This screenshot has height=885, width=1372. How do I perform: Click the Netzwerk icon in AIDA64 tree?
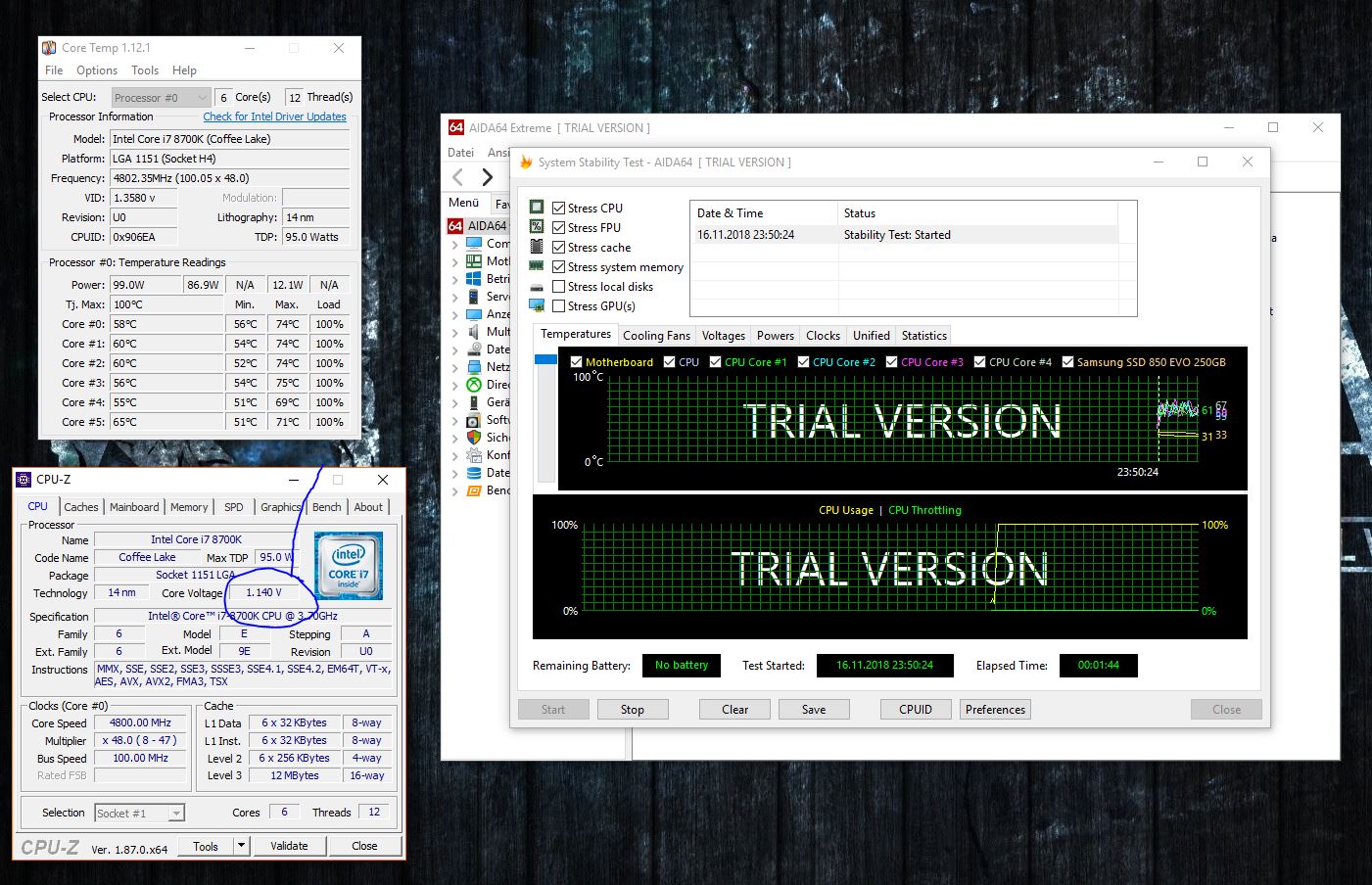pos(474,367)
